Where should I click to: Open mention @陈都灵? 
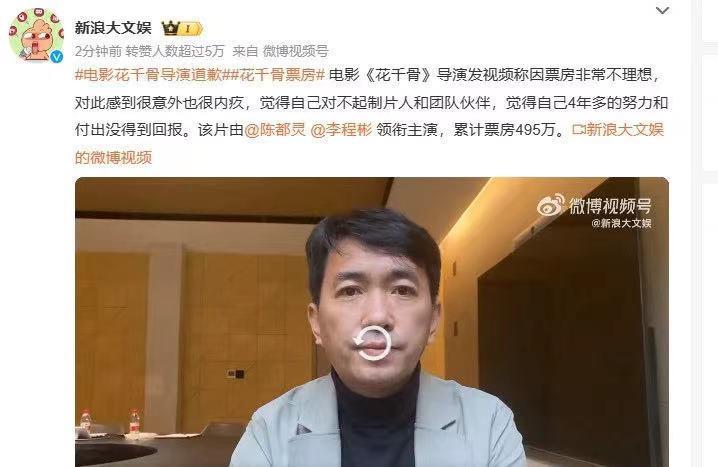tap(275, 130)
